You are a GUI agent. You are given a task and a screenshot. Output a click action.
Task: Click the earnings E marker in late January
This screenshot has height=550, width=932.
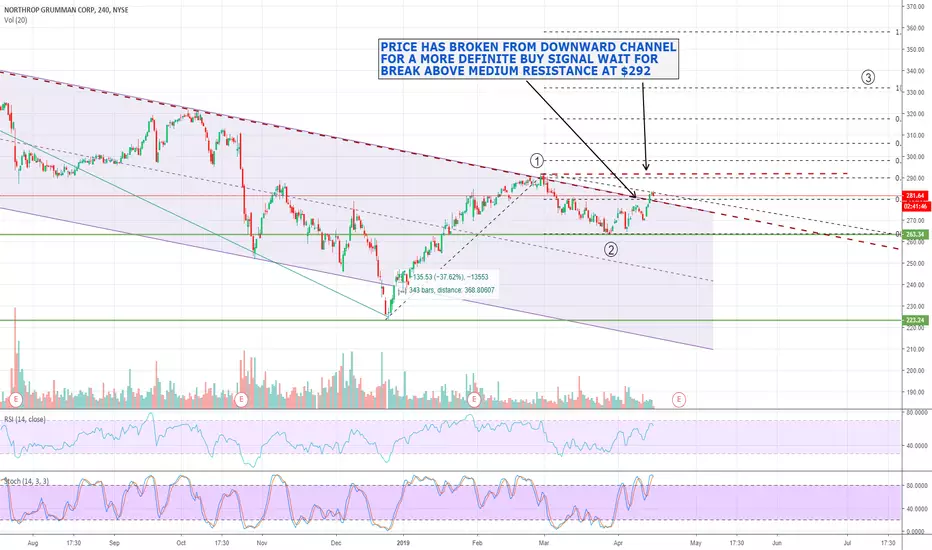coord(474,400)
